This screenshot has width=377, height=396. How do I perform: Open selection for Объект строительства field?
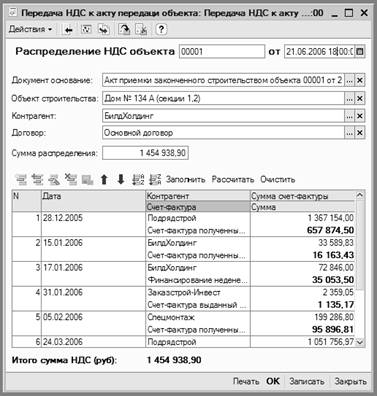click(x=349, y=98)
